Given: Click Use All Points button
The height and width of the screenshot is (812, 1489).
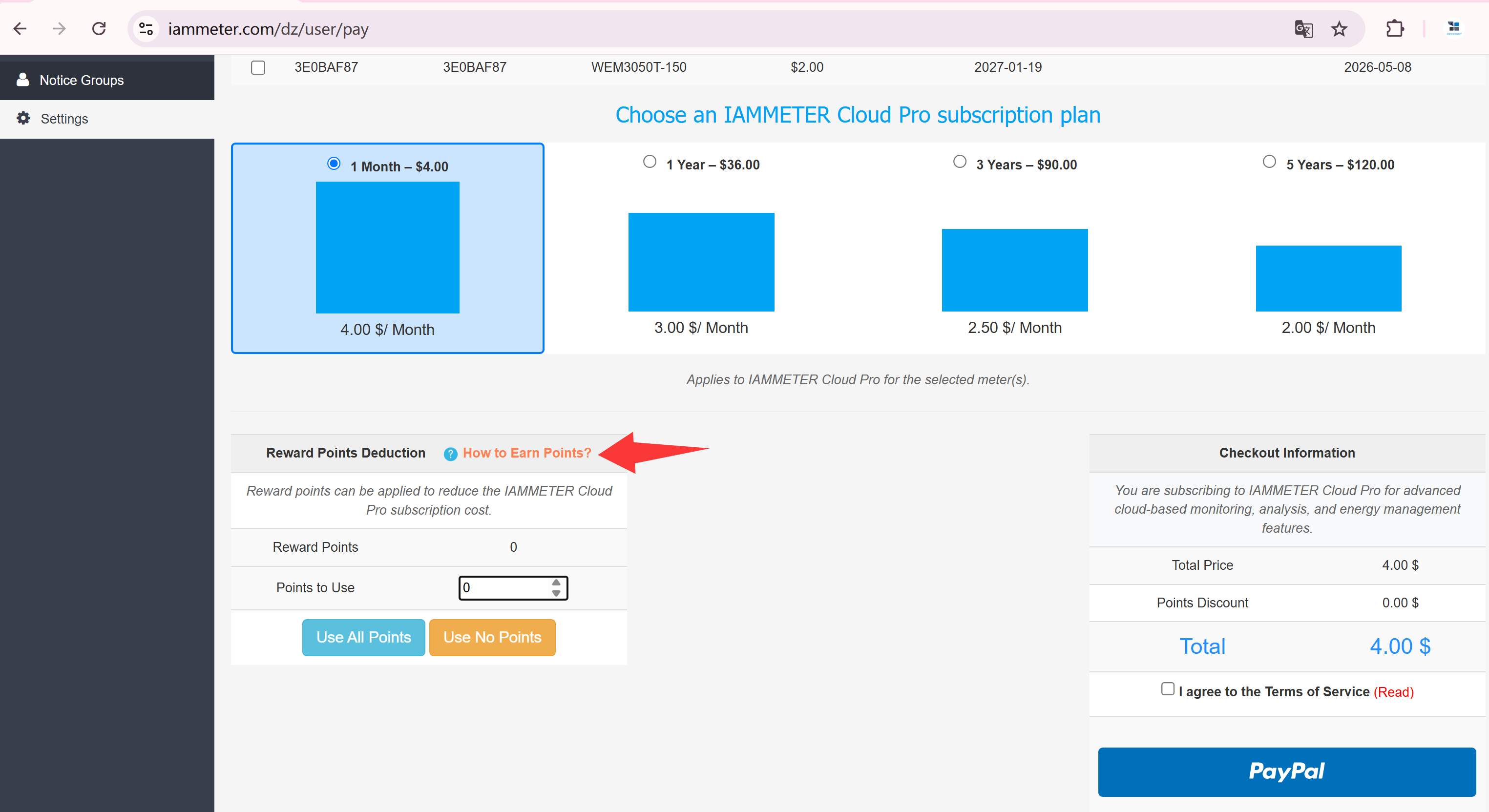Looking at the screenshot, I should coord(363,638).
